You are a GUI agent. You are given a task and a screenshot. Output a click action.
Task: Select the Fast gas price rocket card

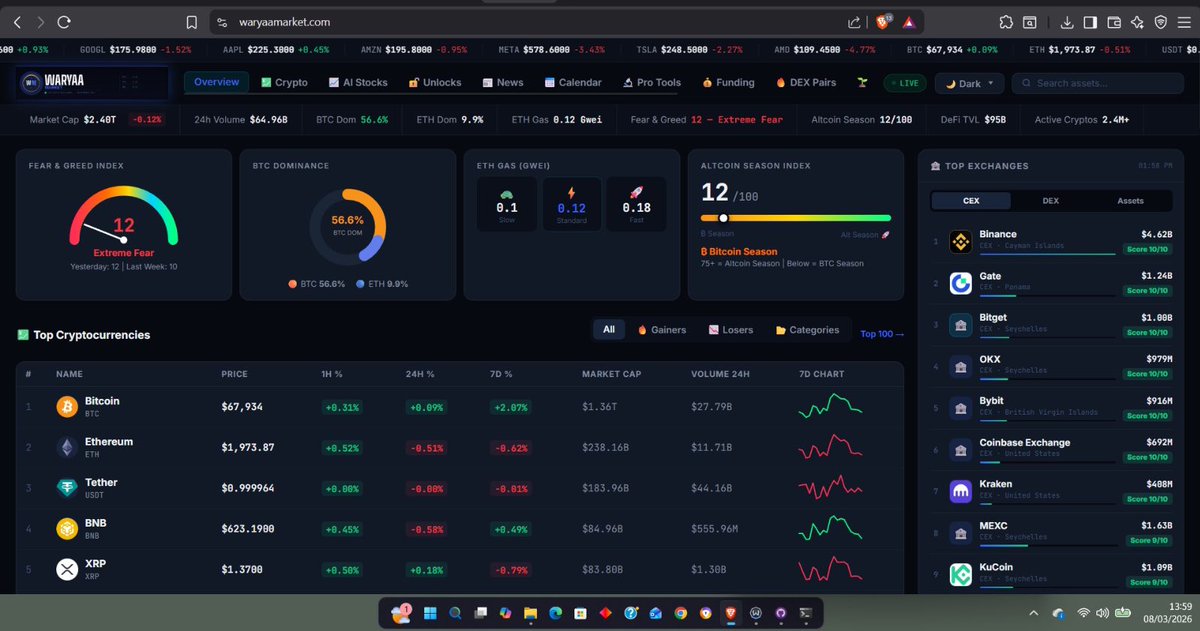point(636,204)
